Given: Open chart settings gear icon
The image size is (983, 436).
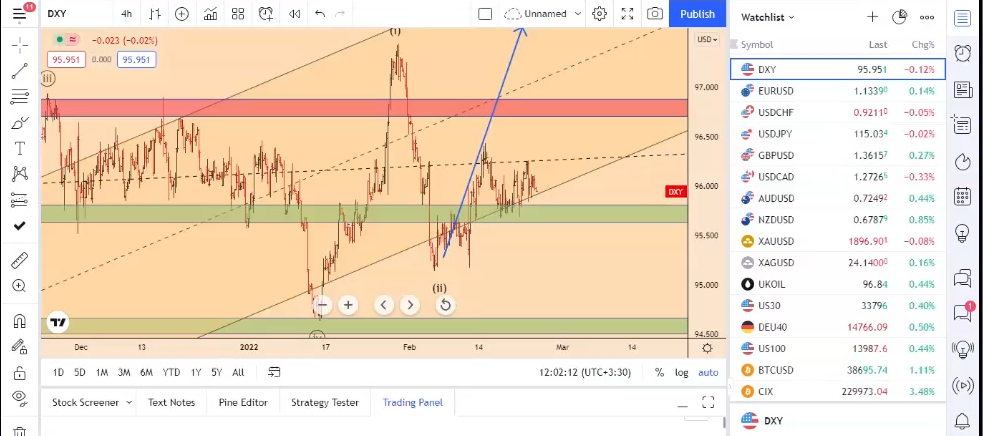Looking at the screenshot, I should [x=599, y=14].
